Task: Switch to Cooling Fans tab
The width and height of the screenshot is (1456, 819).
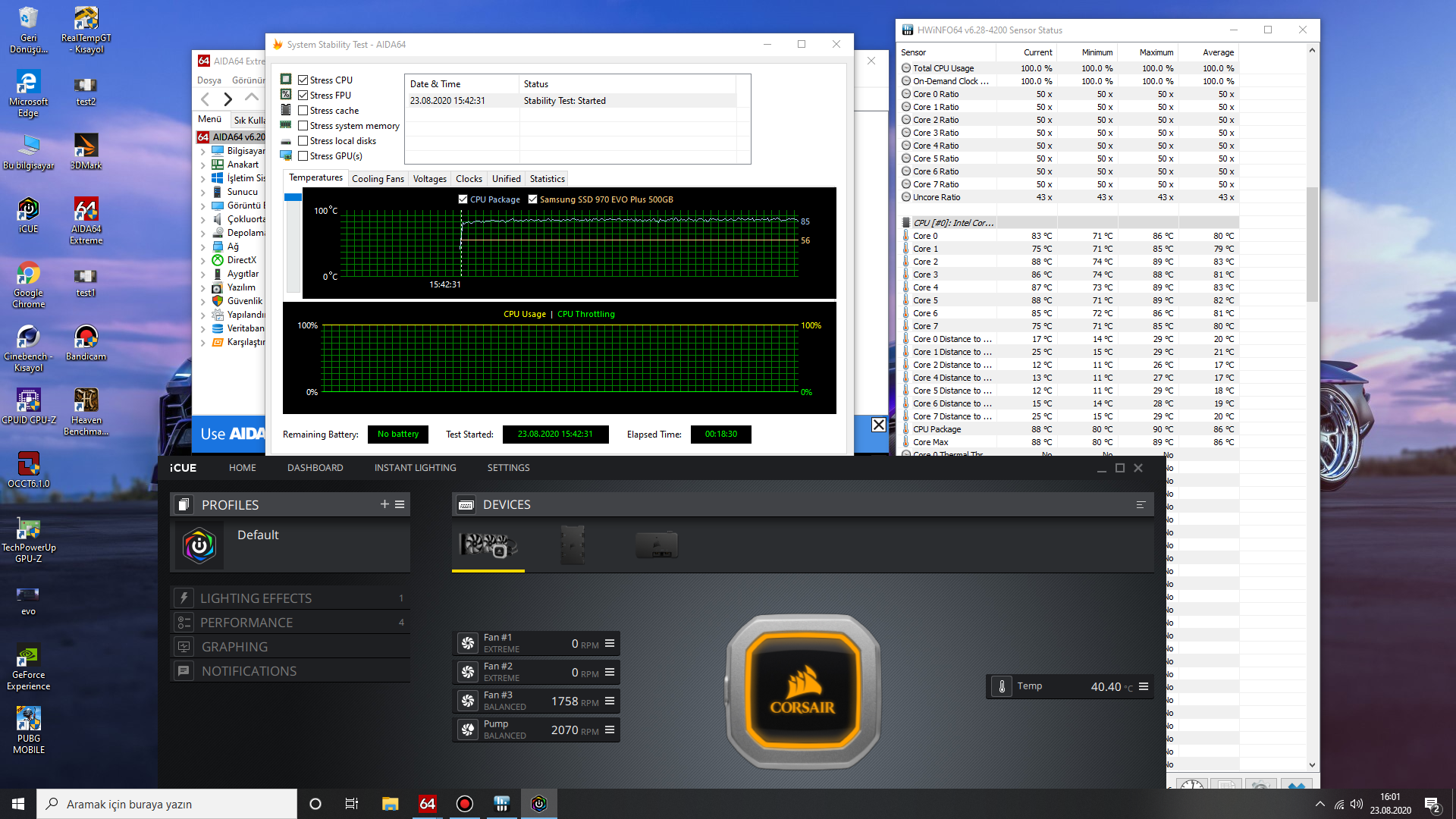Action: (x=378, y=179)
